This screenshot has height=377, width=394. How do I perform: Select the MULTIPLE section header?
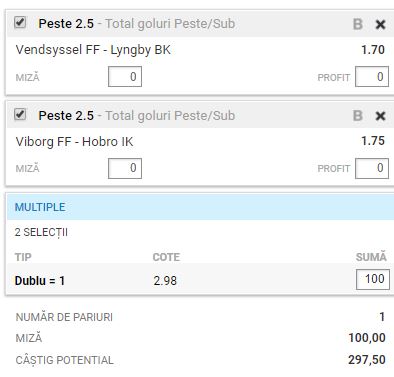(200, 207)
